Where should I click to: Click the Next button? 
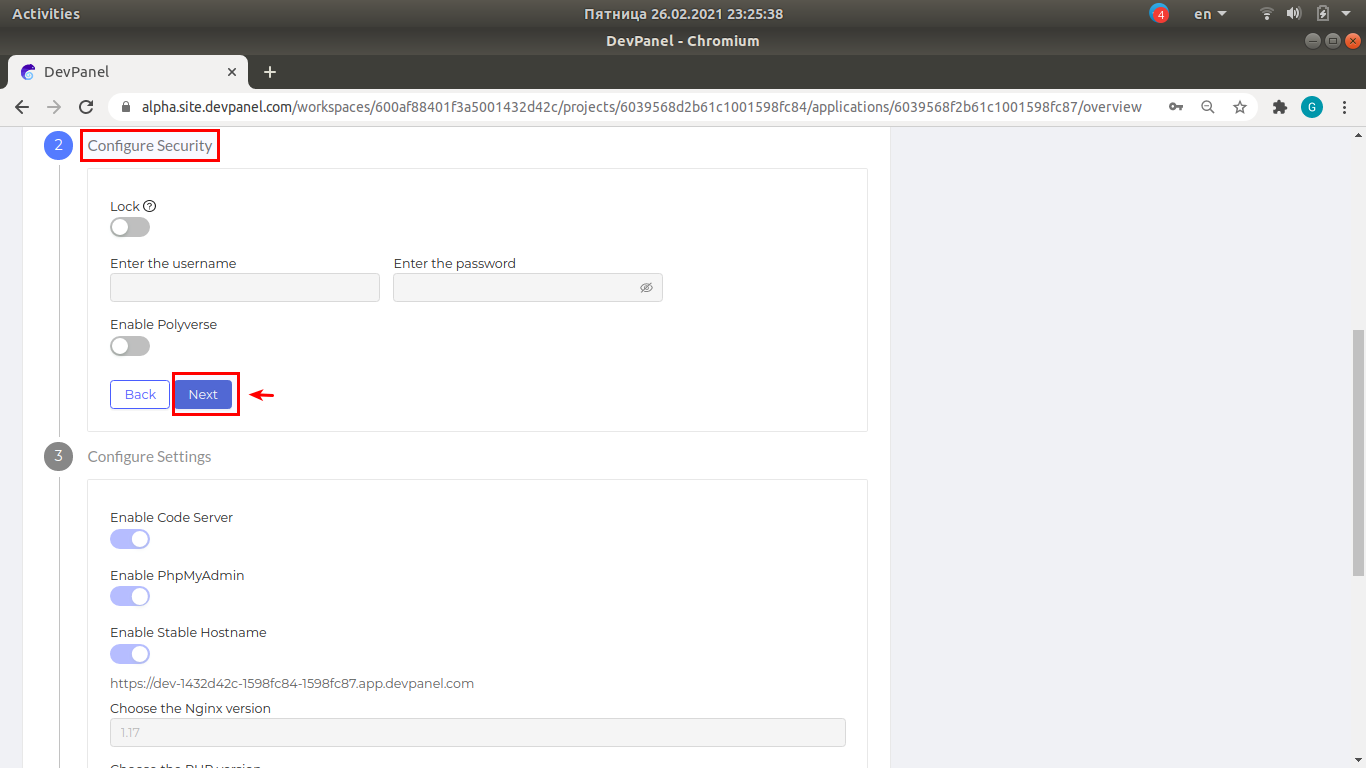click(204, 394)
